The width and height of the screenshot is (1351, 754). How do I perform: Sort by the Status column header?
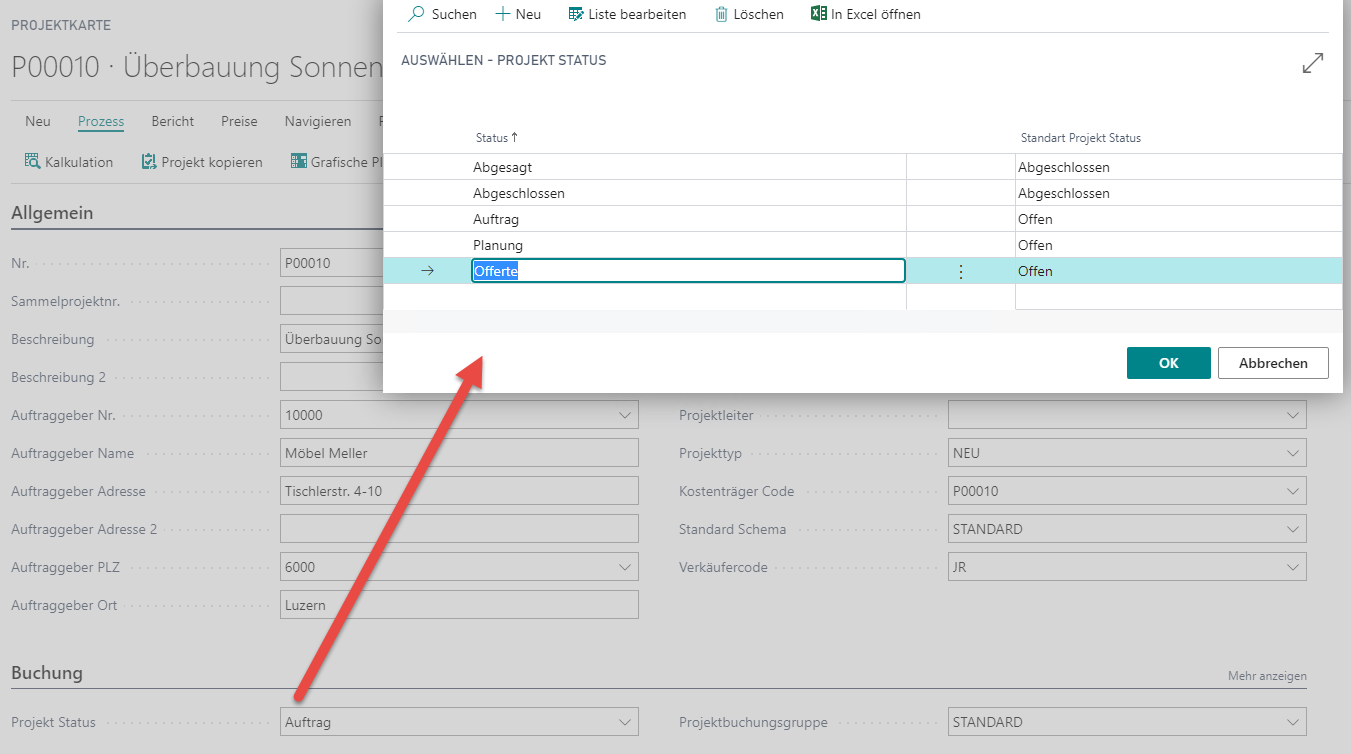pyautogui.click(x=497, y=138)
